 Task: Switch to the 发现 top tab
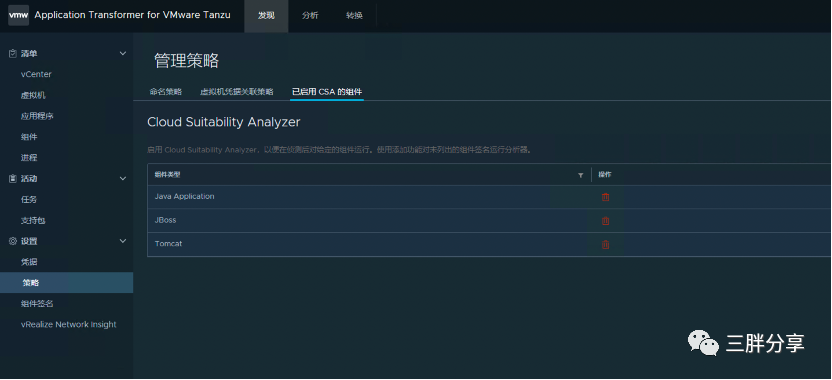(266, 16)
